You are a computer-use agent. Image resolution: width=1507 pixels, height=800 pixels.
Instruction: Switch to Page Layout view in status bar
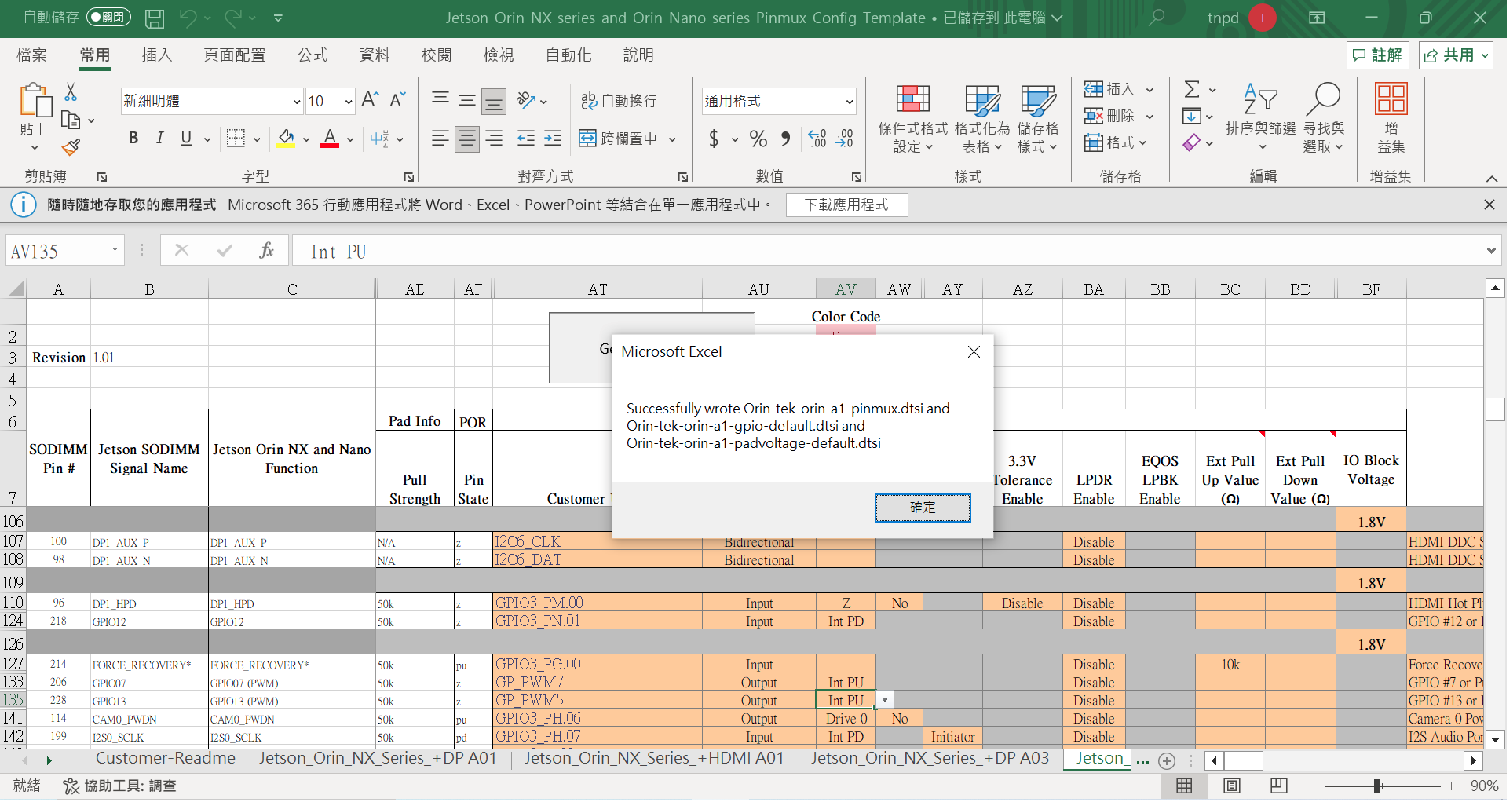(1232, 785)
